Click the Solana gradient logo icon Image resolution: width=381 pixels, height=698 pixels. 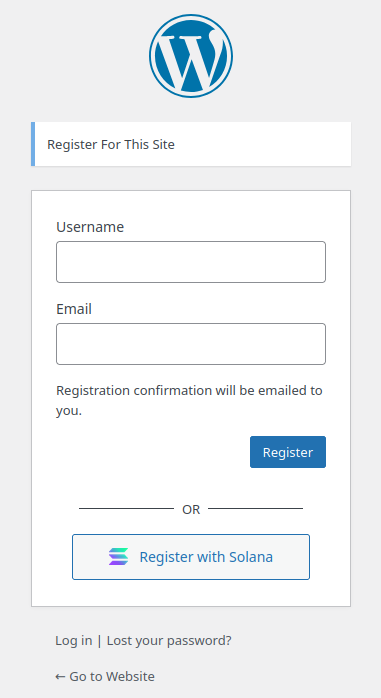[118, 556]
